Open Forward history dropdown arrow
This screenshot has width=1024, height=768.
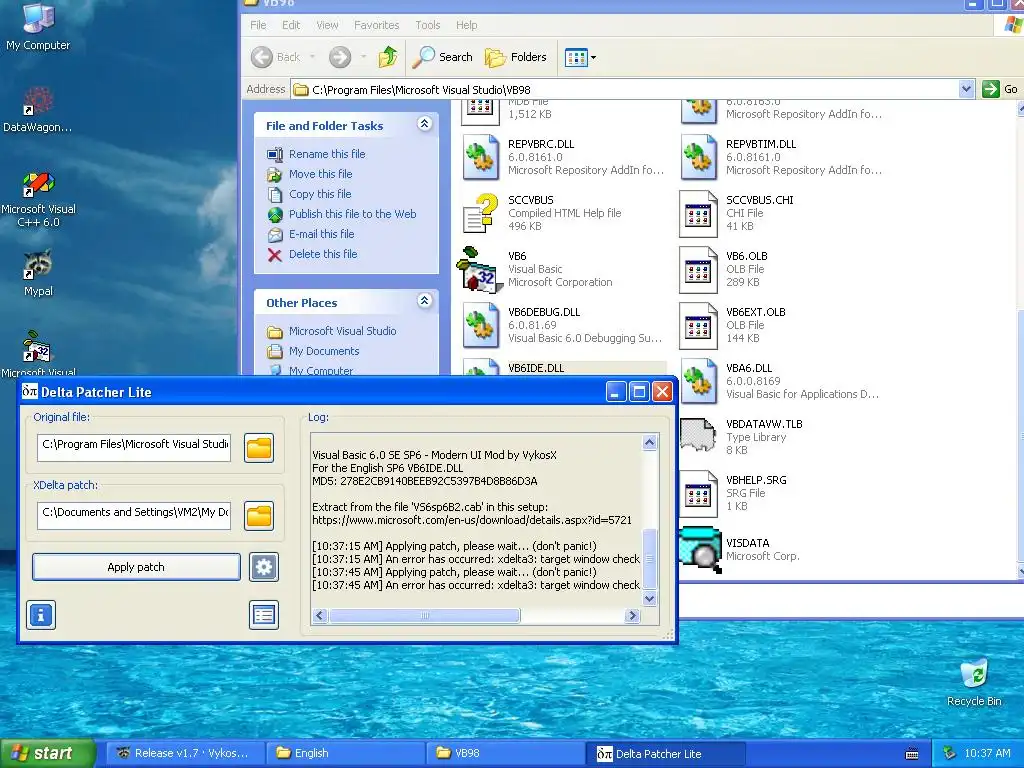[x=363, y=57]
